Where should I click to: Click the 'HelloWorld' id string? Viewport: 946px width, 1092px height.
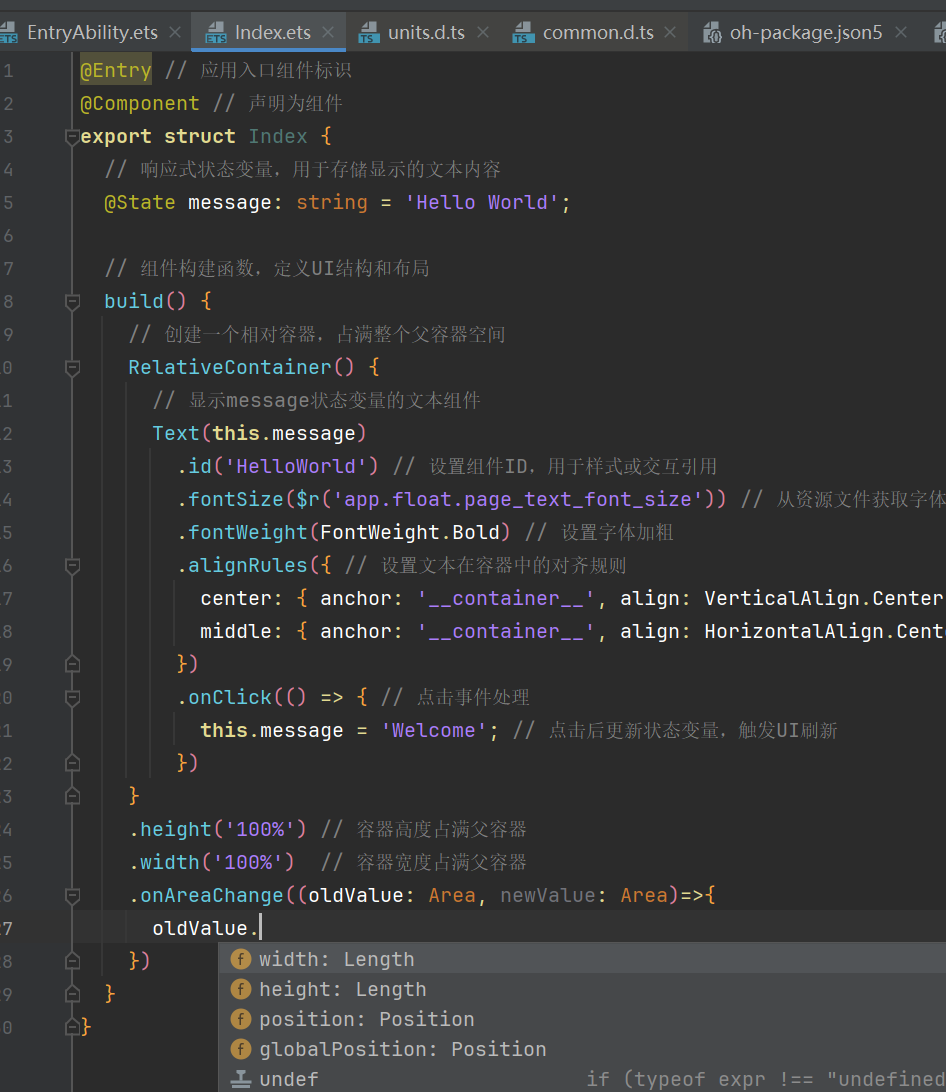tap(296, 466)
